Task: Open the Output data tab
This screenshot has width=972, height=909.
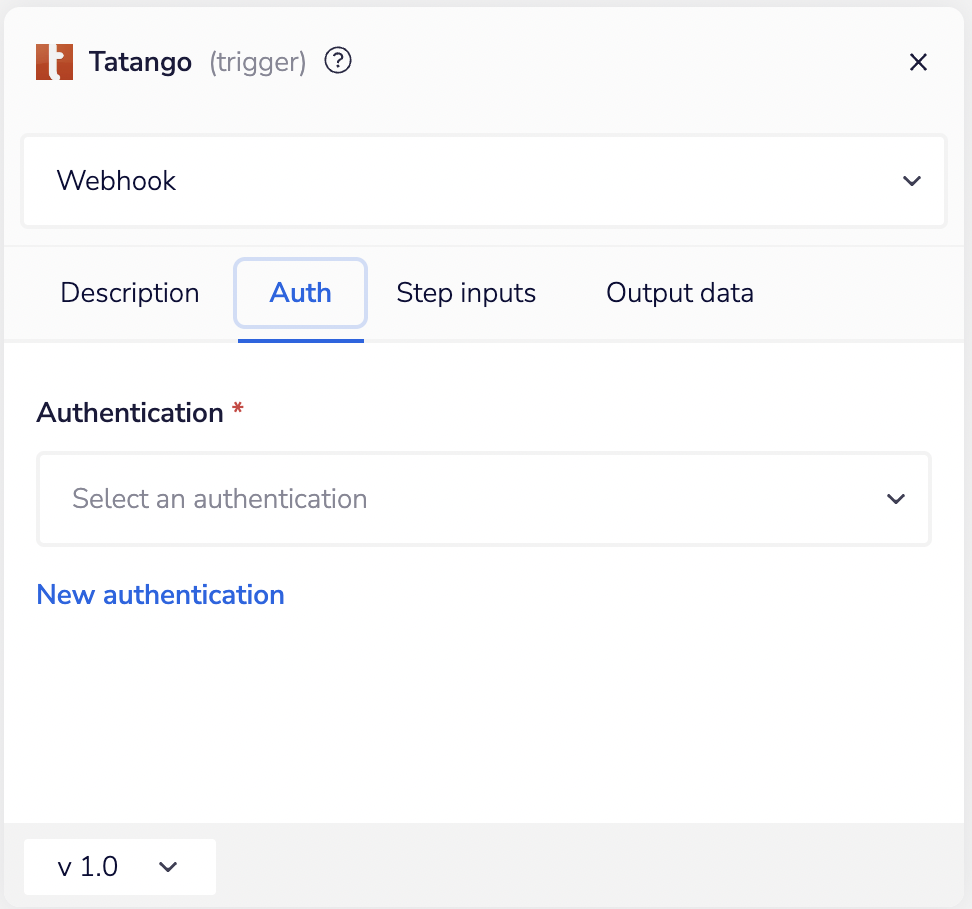Action: click(x=680, y=293)
